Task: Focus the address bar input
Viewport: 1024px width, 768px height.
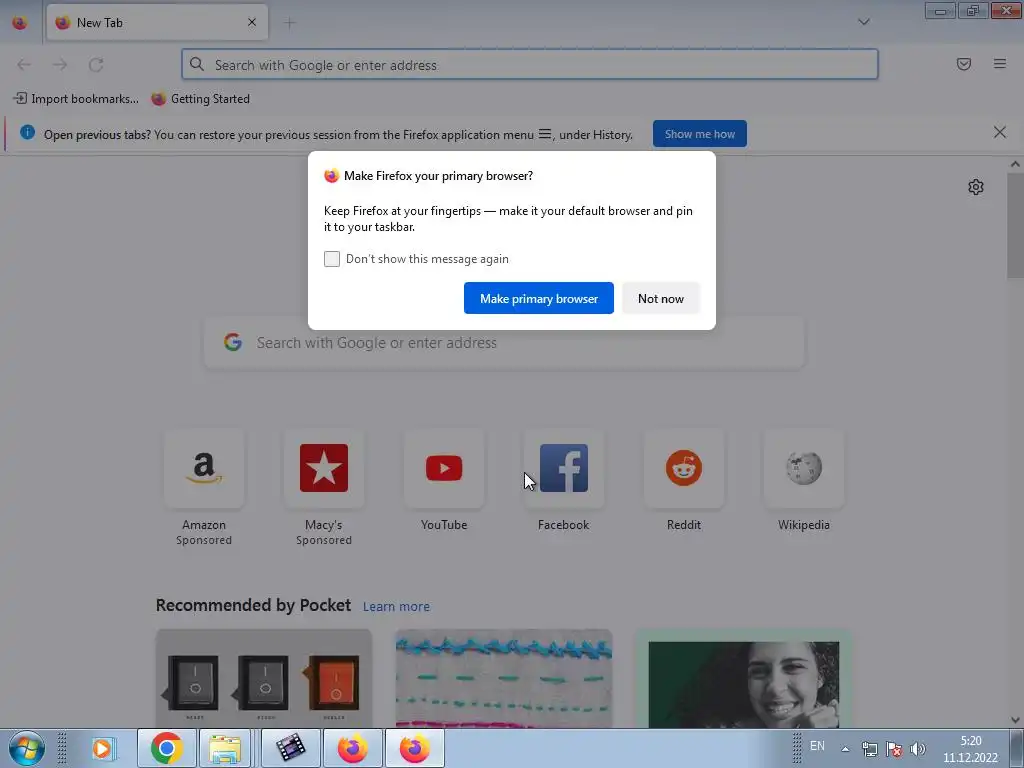Action: (530, 65)
